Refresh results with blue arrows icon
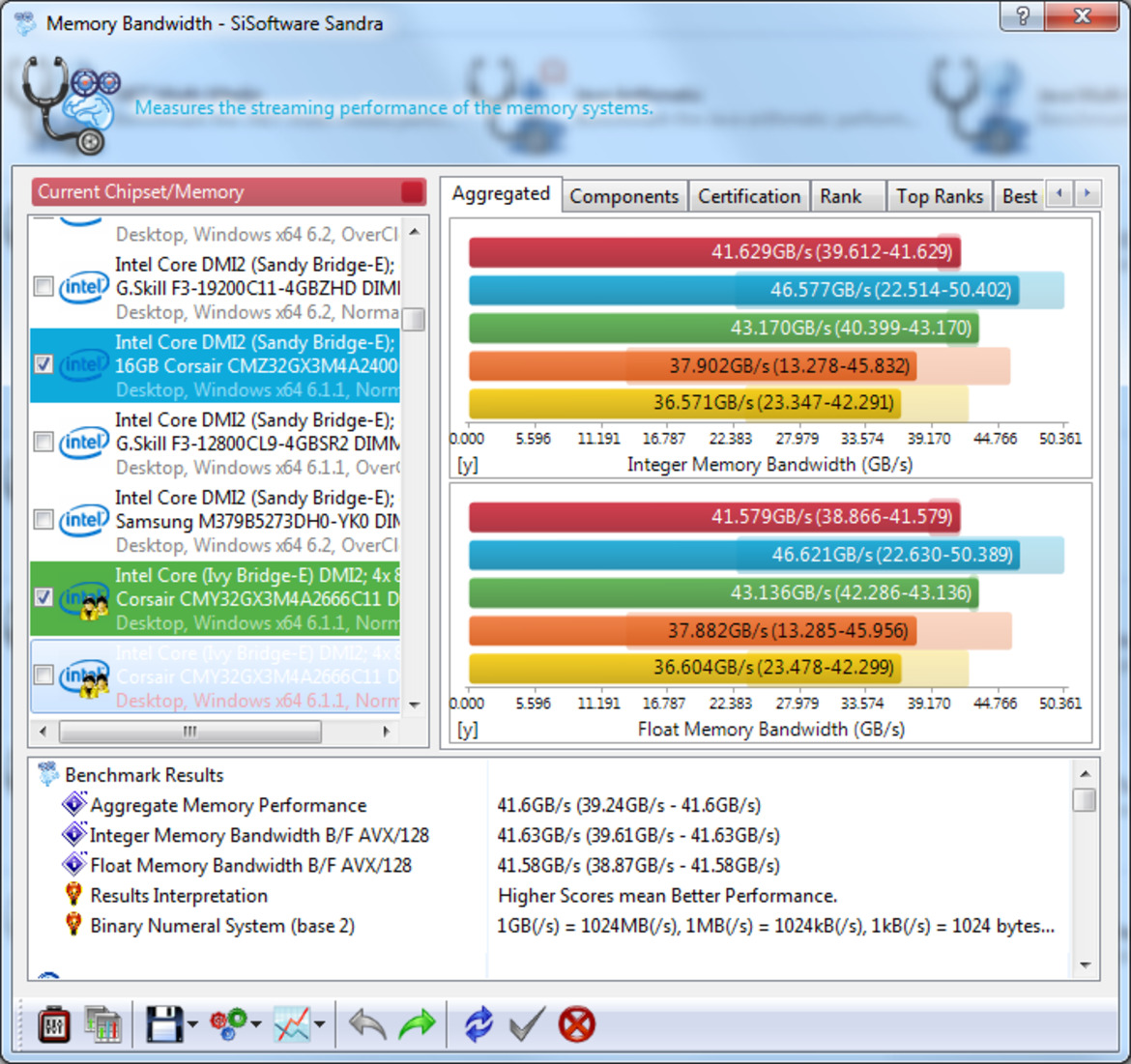The width and height of the screenshot is (1131, 1064). point(478,1024)
